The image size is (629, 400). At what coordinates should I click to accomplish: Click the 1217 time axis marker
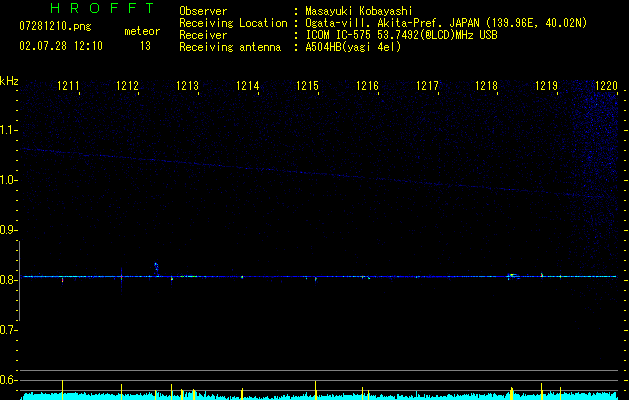click(427, 85)
